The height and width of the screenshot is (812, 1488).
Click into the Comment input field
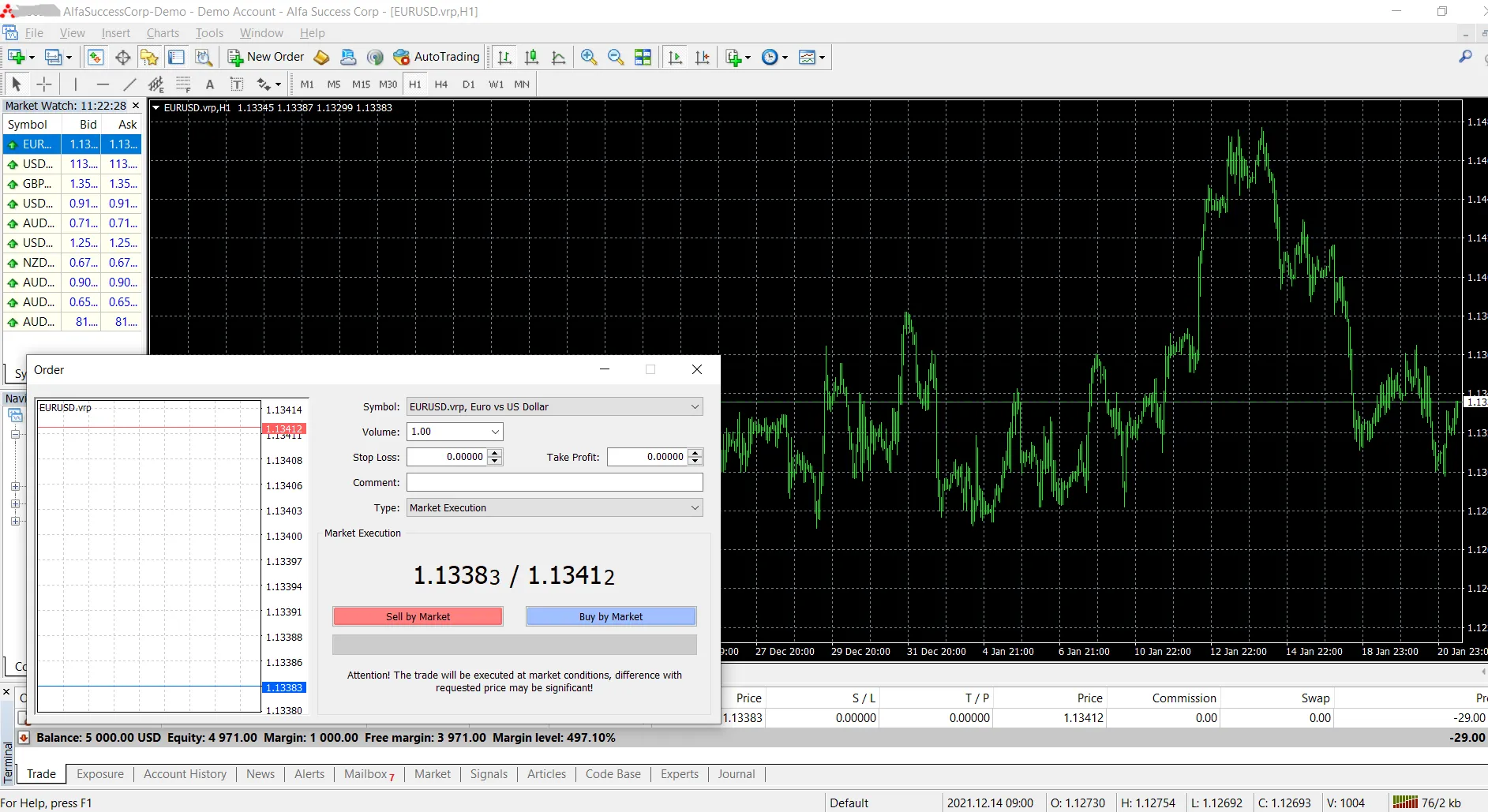[x=555, y=483]
